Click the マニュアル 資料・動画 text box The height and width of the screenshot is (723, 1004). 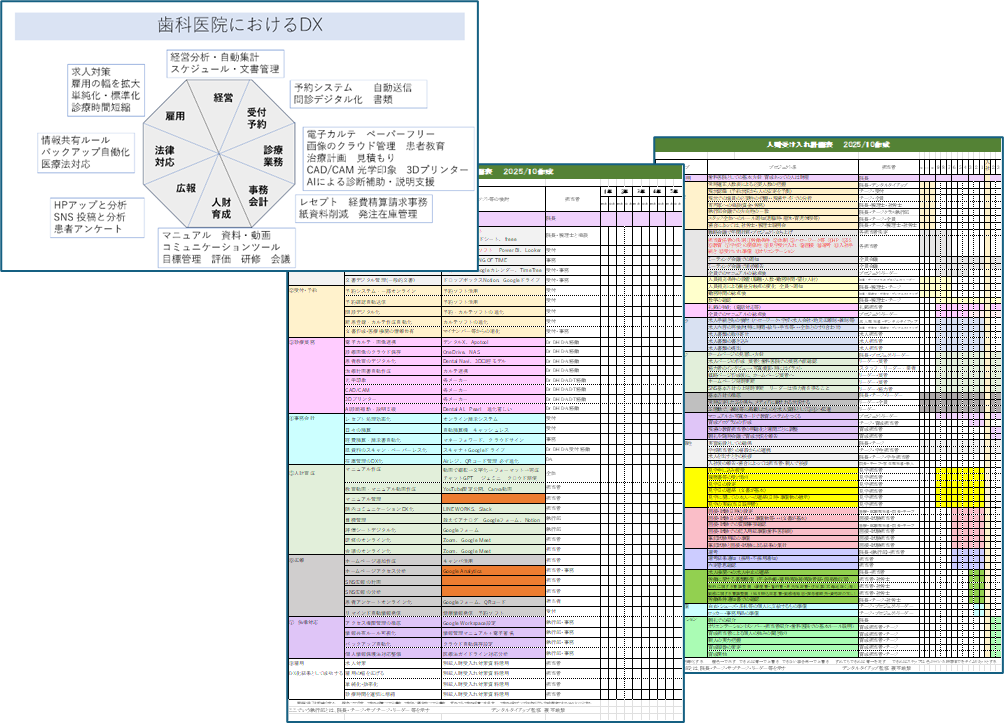pos(227,247)
